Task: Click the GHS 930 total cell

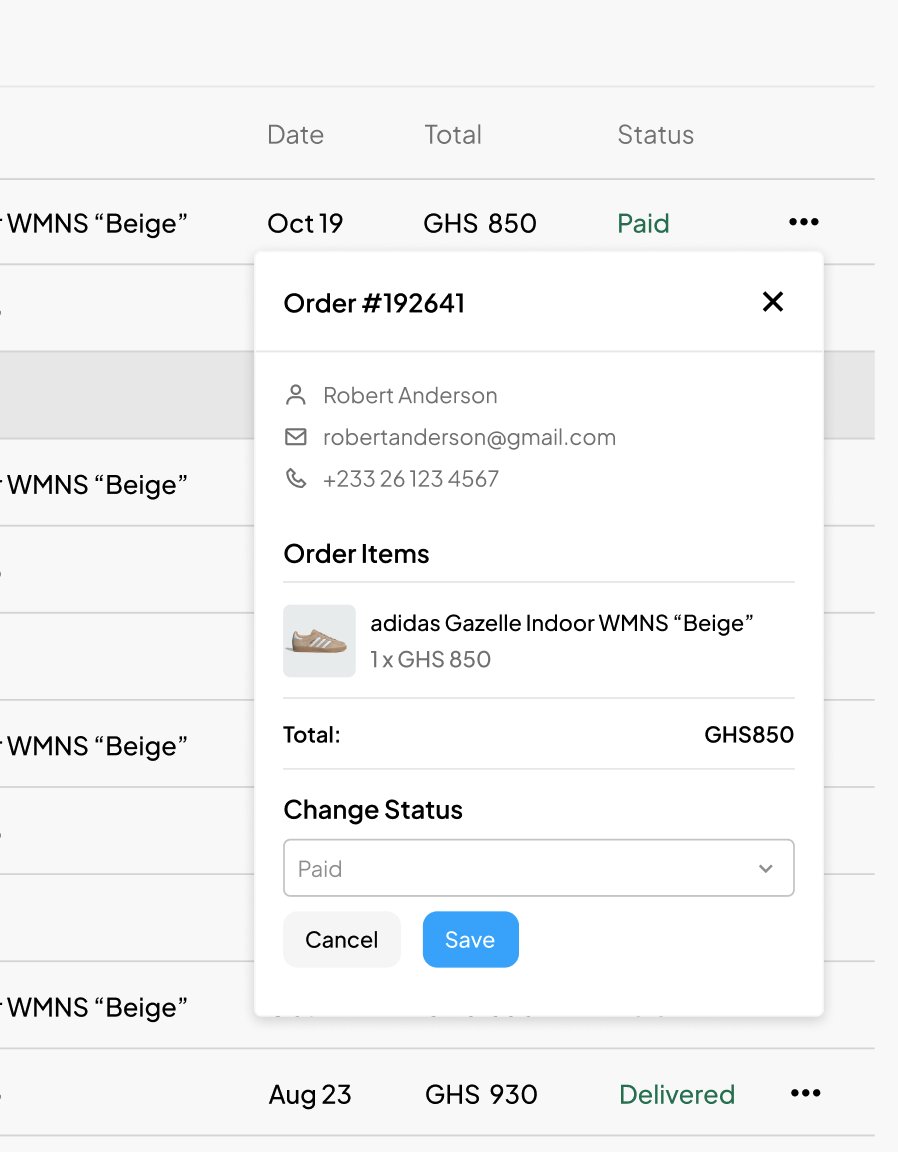Action: pos(481,1095)
